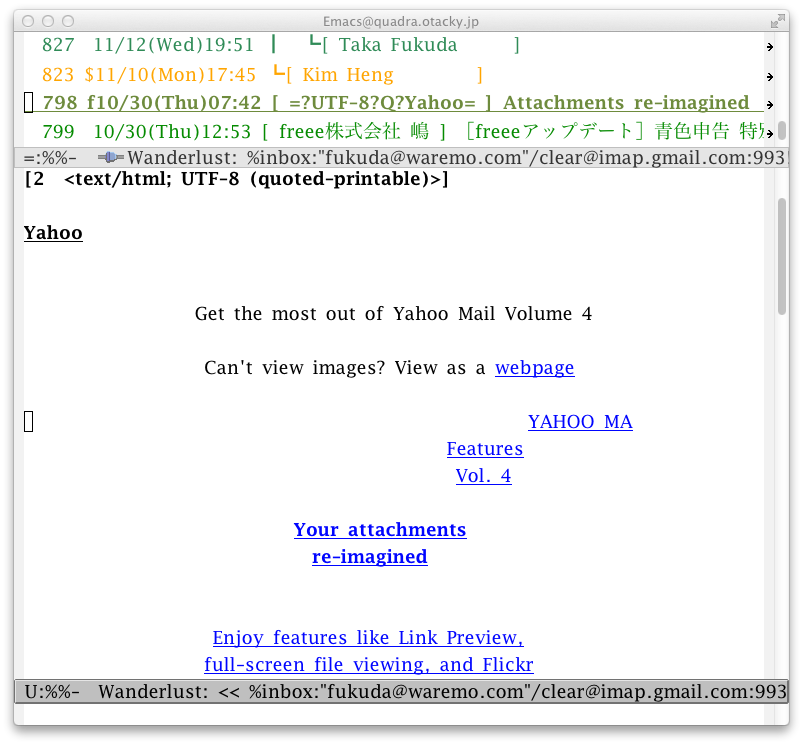Click the "=:%%-" indicator in summary mode line
The height and width of the screenshot is (745, 803).
click(50, 158)
